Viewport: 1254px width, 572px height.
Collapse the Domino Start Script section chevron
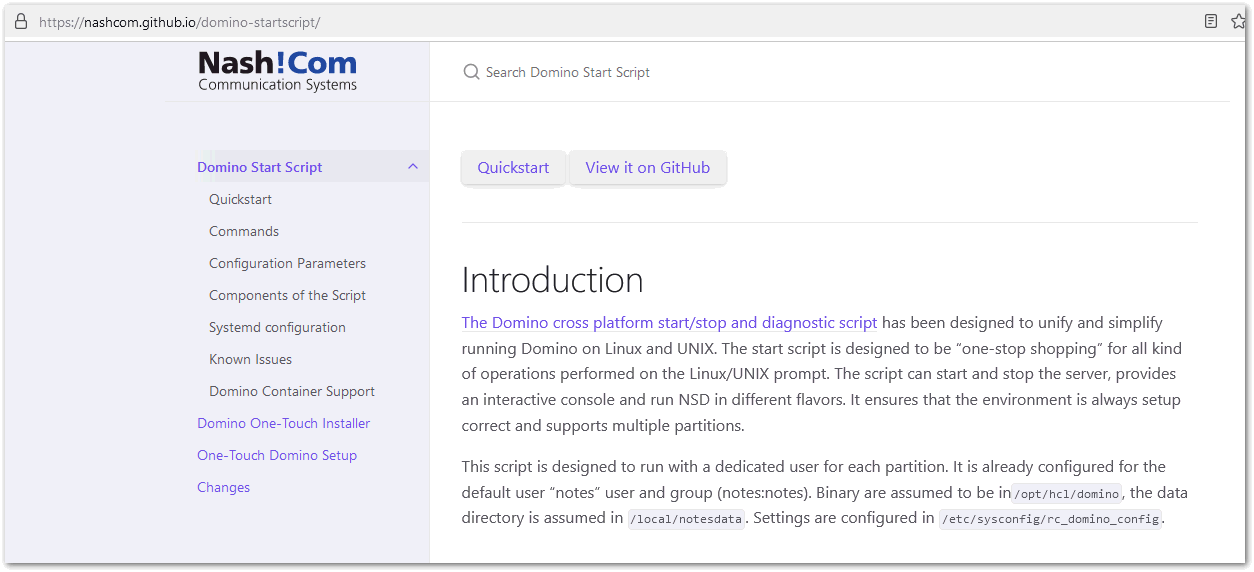tap(413, 167)
